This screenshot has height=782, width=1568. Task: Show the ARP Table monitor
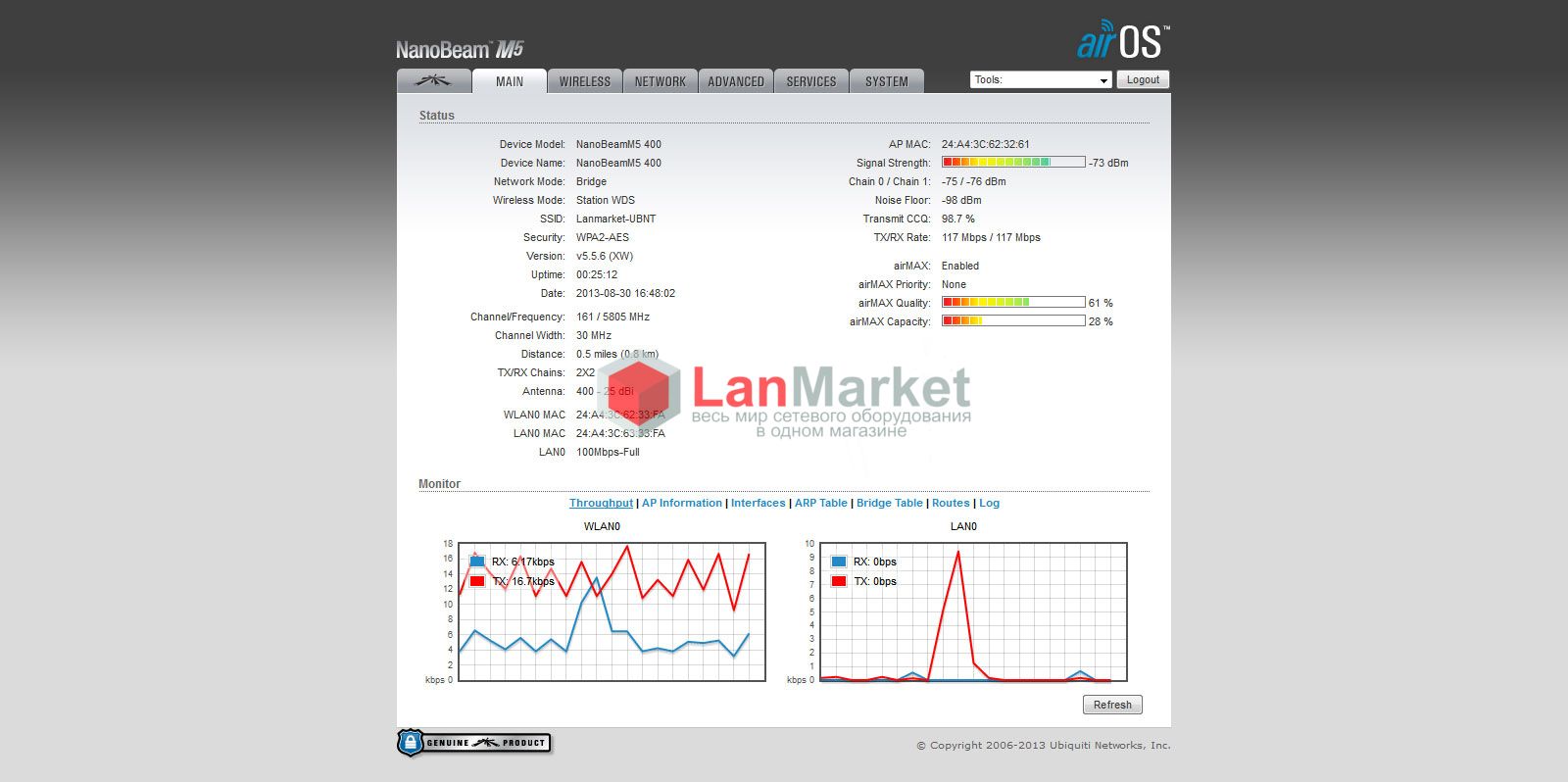(x=820, y=503)
